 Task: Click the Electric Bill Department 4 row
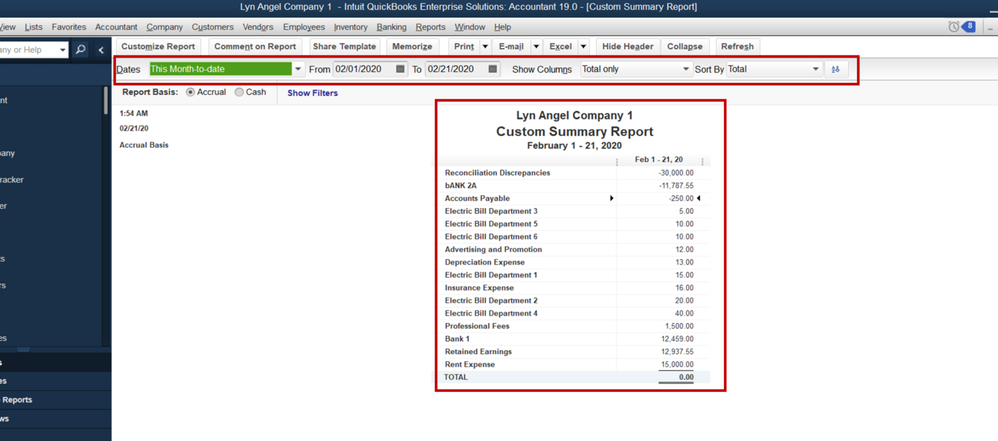pyautogui.click(x=575, y=313)
